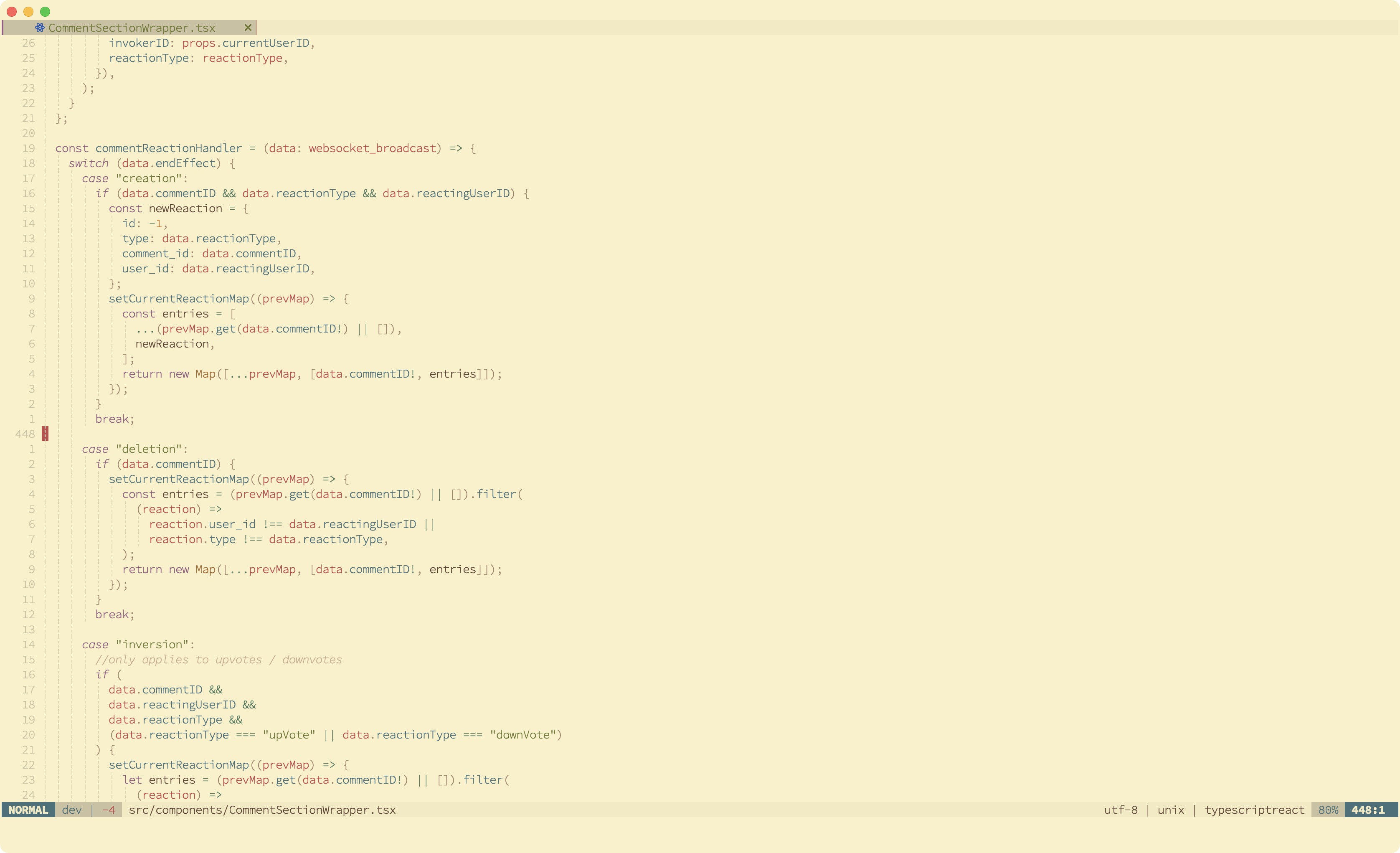Click the red close window button

click(11, 11)
